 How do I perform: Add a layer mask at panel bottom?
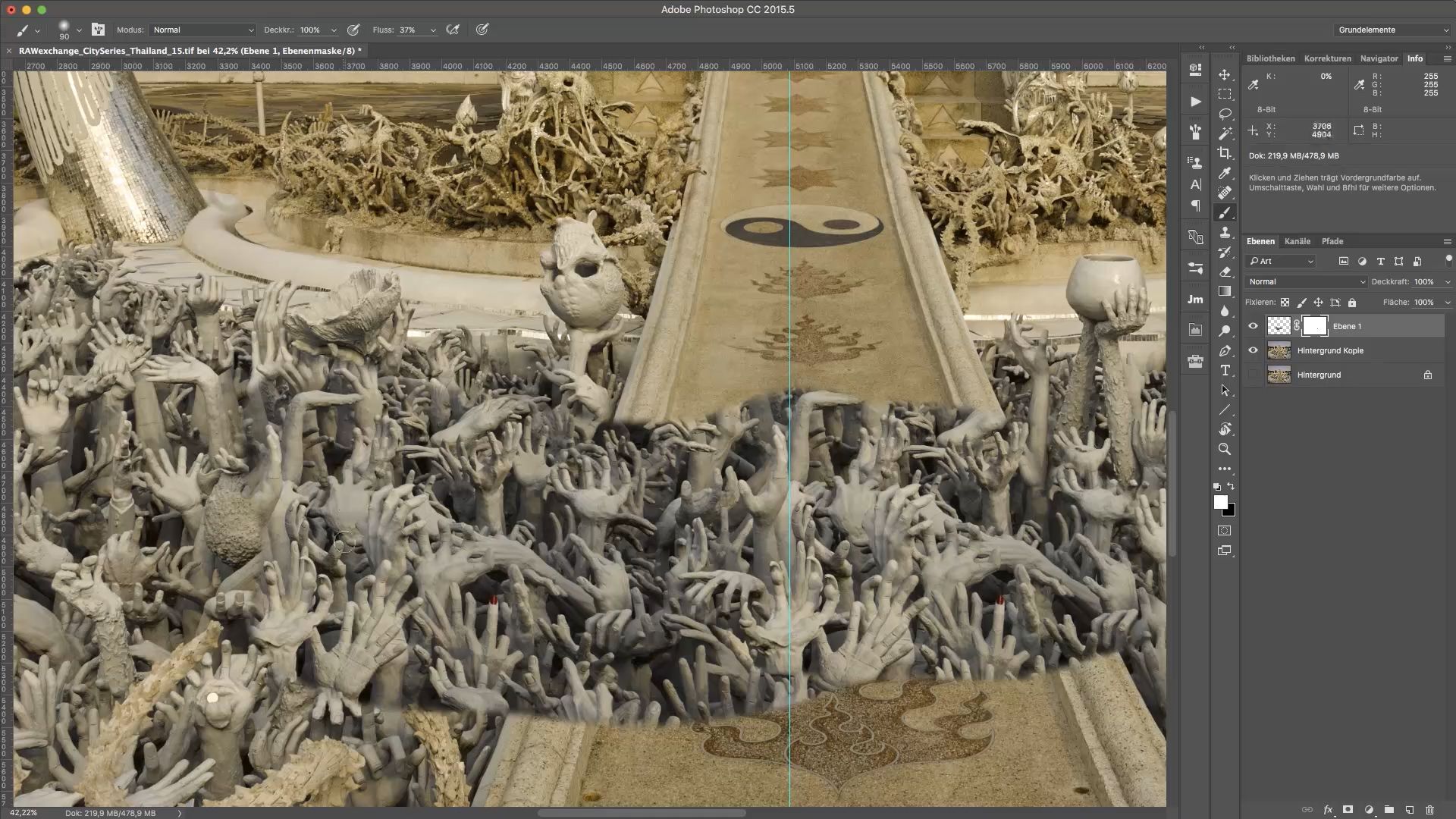click(1348, 810)
